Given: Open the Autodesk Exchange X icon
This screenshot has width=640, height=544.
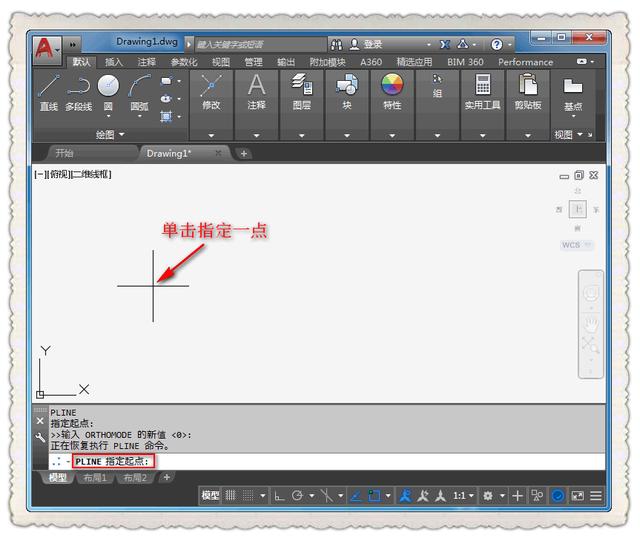Looking at the screenshot, I should click(445, 44).
